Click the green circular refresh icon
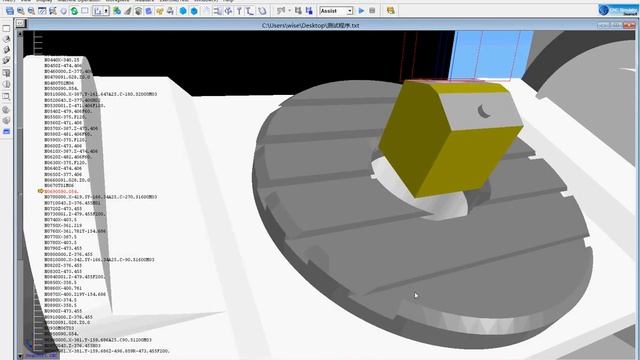 pos(74,11)
